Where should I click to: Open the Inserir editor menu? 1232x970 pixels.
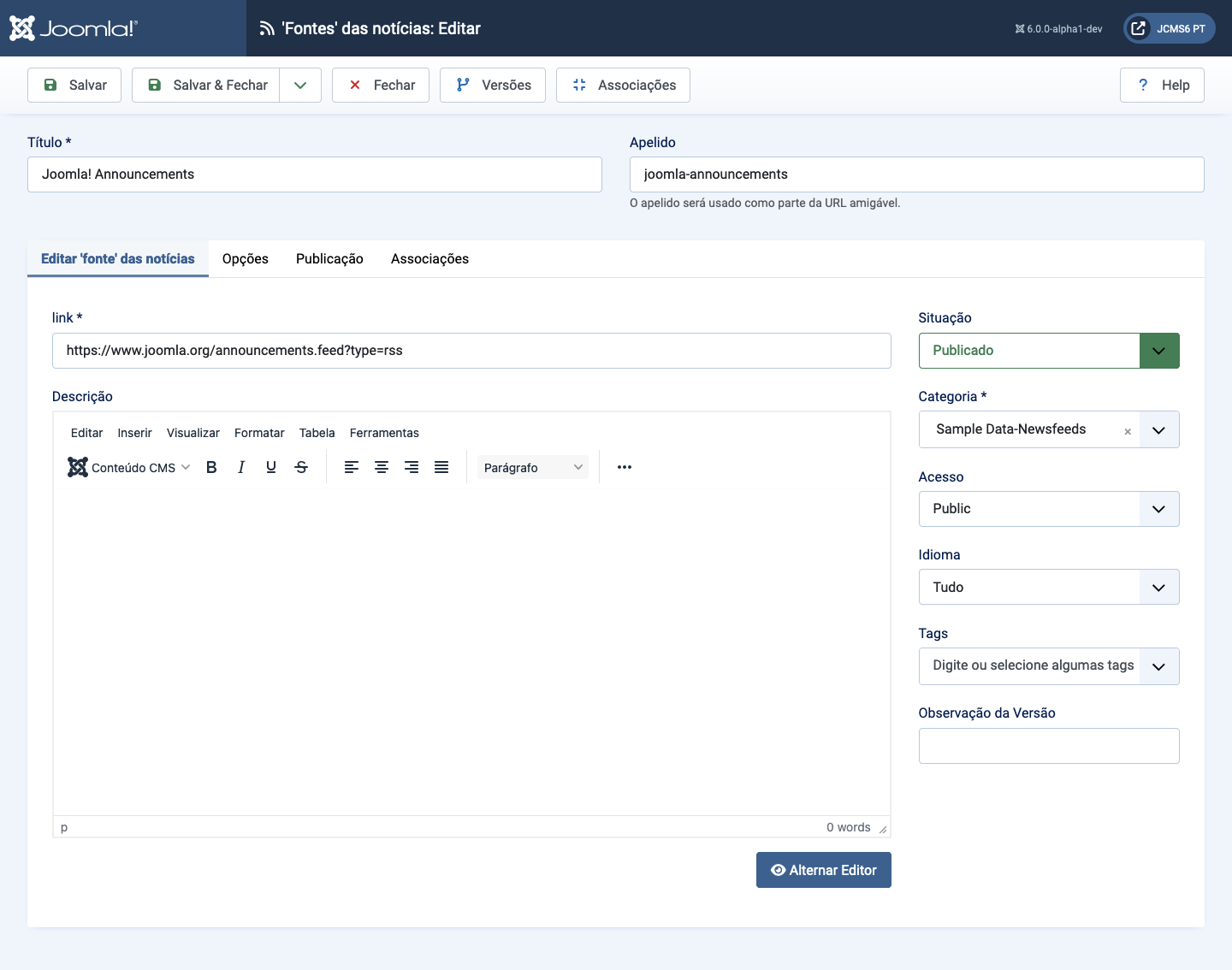tap(134, 433)
